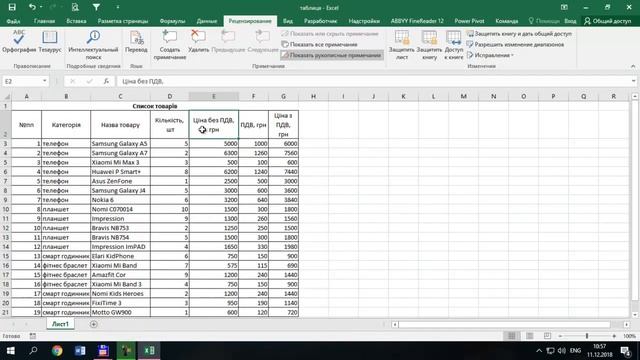Open the Name Box dropdown
The image size is (640, 360).
(44, 81)
